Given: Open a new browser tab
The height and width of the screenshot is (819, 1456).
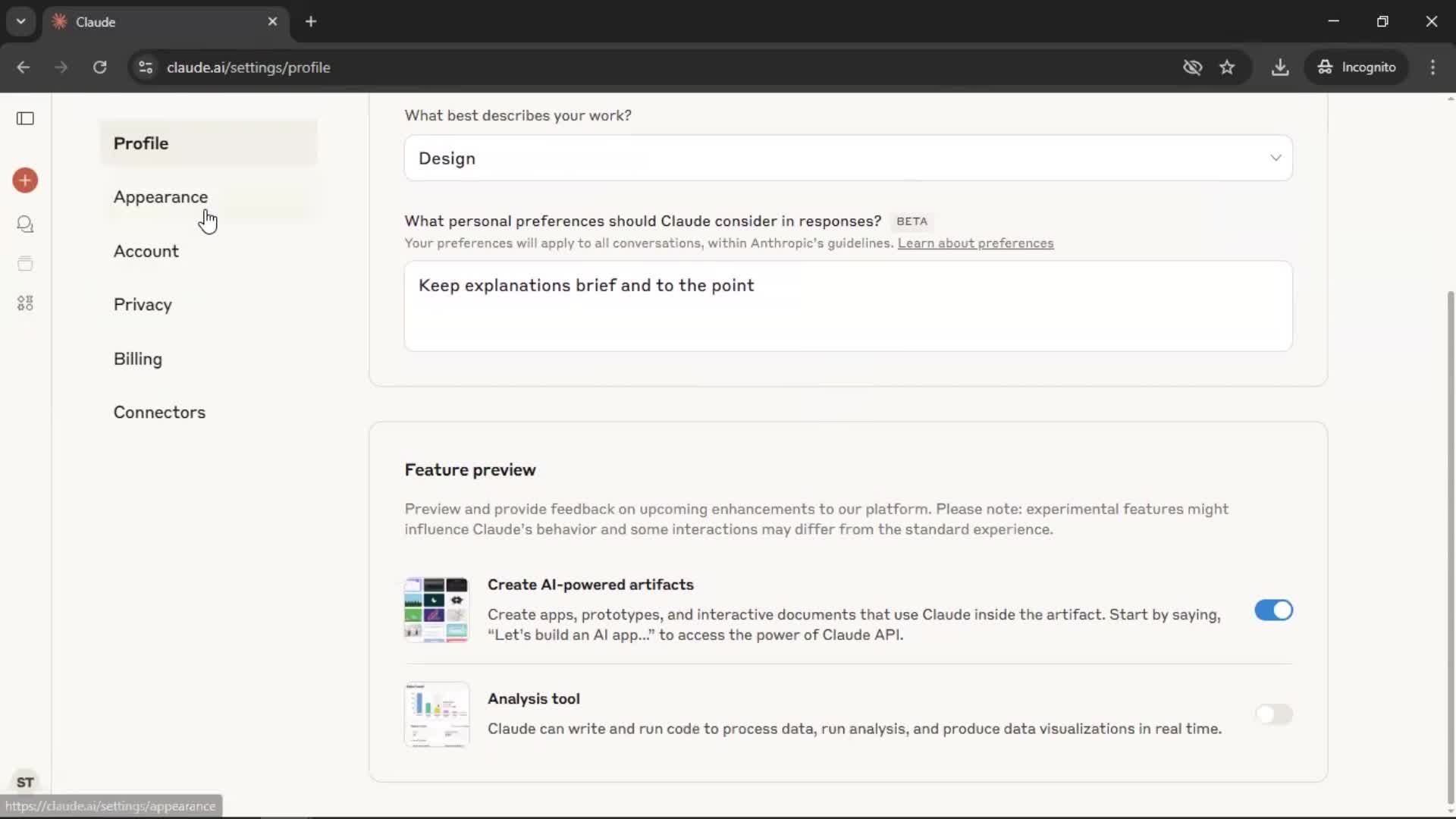Looking at the screenshot, I should (x=311, y=21).
